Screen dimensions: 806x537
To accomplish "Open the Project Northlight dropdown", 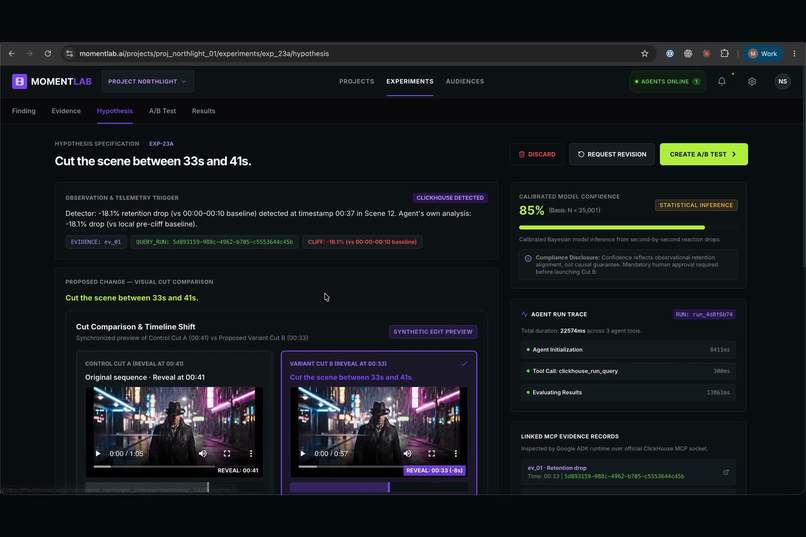I will pyautogui.click(x=148, y=81).
